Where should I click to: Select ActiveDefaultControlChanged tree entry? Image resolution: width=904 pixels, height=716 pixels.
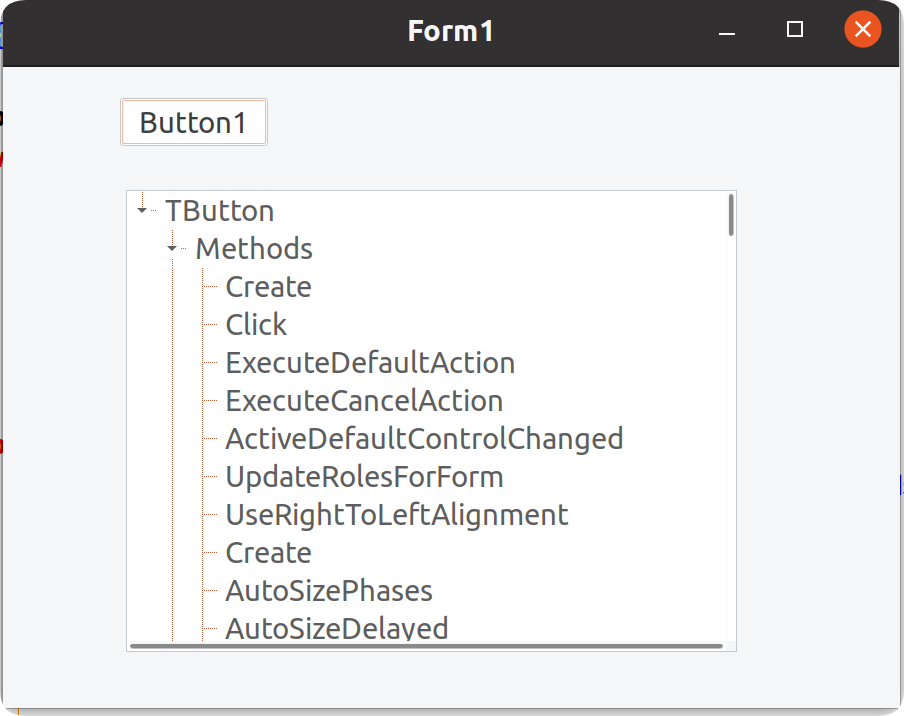[x=423, y=439]
